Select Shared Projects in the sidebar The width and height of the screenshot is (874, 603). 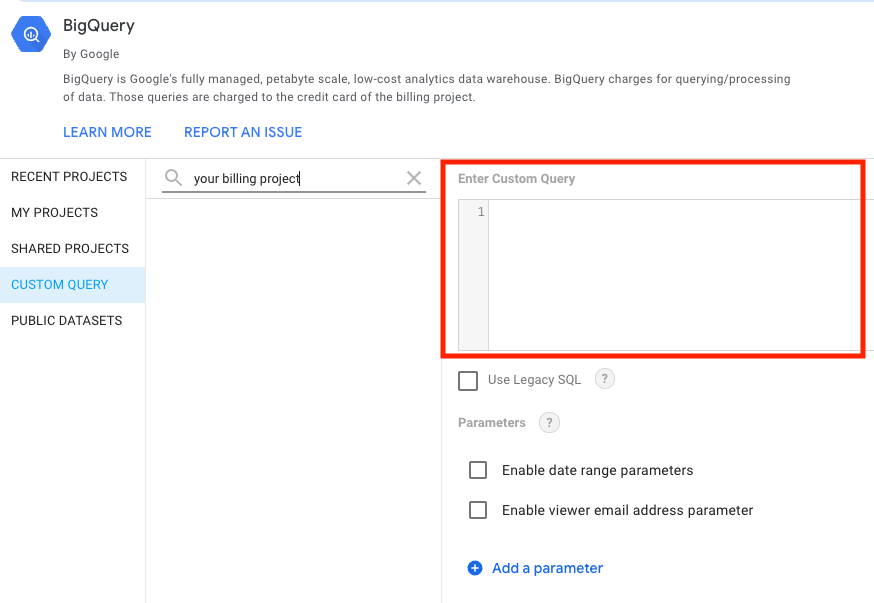tap(70, 249)
